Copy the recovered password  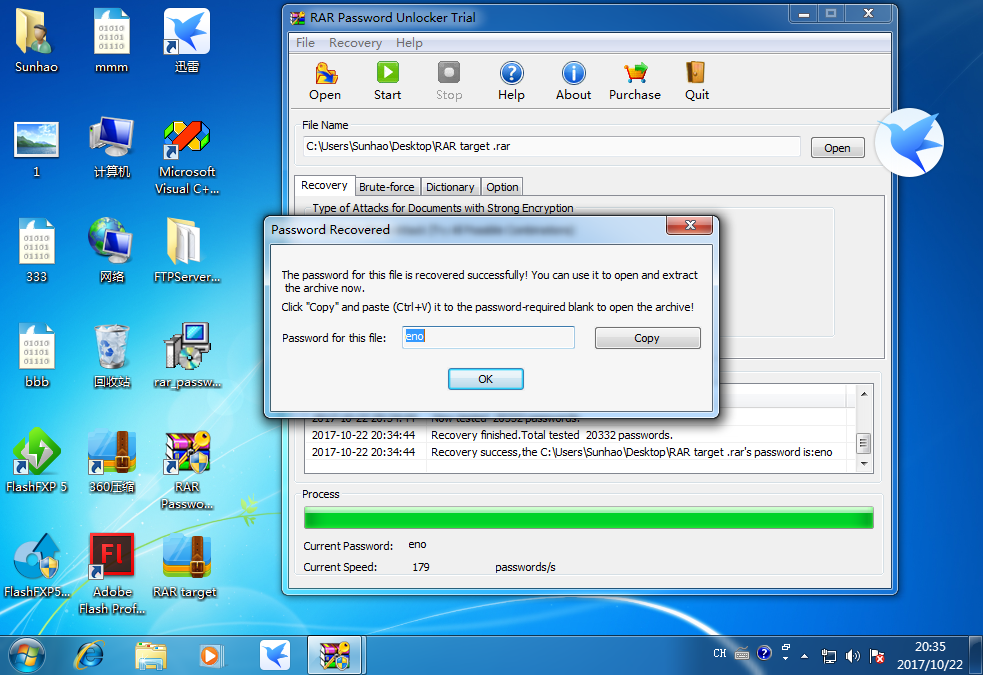(647, 338)
